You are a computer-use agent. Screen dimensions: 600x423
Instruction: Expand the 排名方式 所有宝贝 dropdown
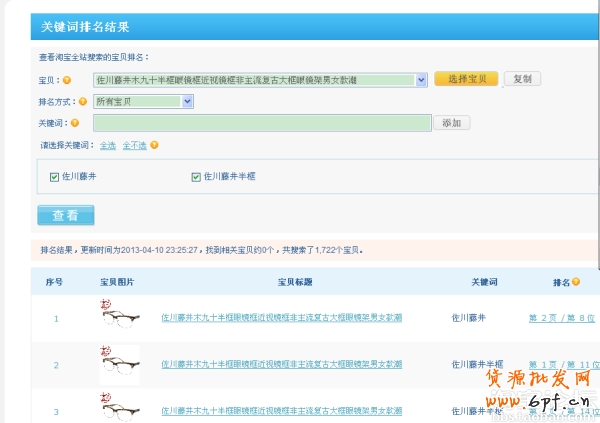[x=187, y=101]
